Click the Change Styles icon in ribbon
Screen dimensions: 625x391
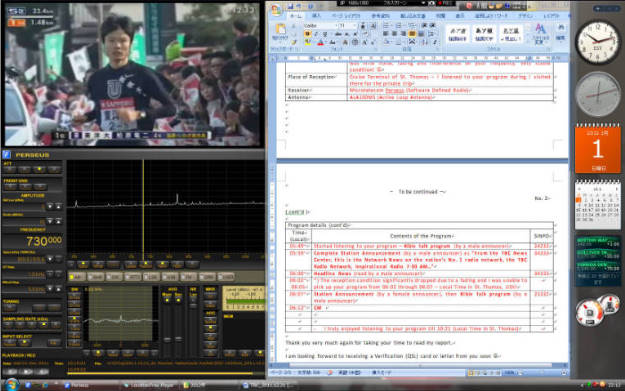pyautogui.click(x=540, y=33)
